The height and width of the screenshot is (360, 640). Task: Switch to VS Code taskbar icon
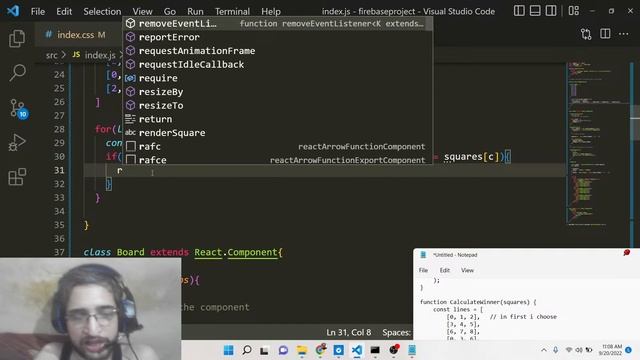coord(357,350)
